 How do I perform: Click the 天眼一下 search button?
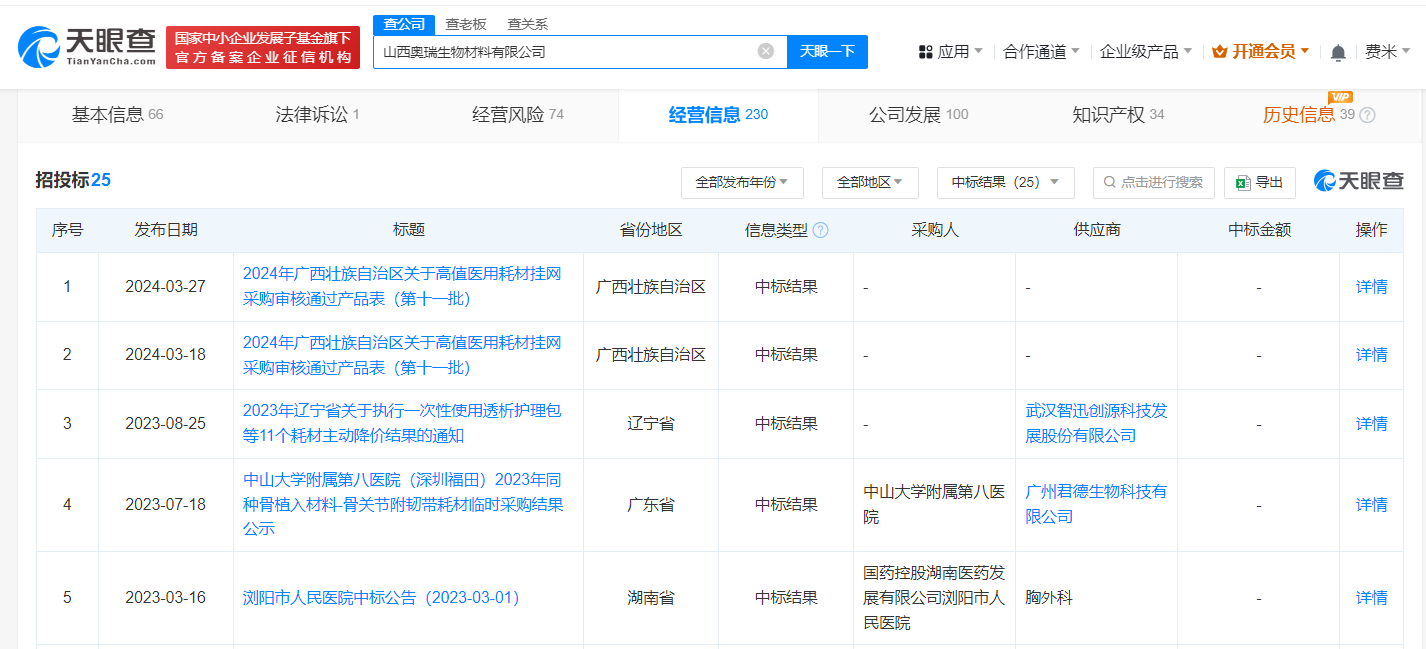[827, 51]
